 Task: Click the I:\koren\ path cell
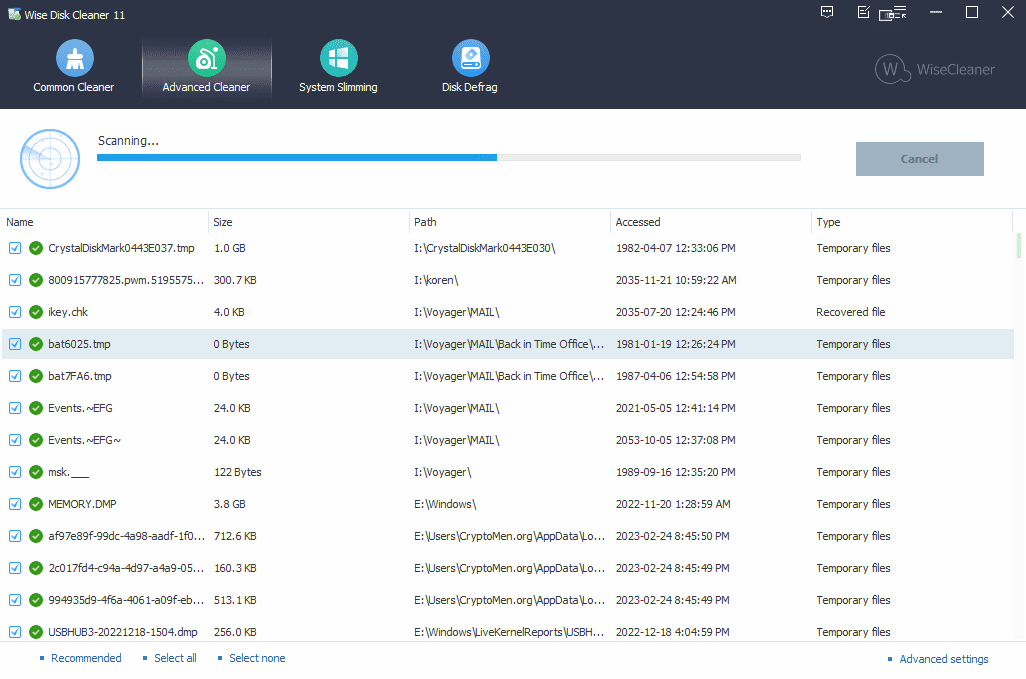pos(436,281)
